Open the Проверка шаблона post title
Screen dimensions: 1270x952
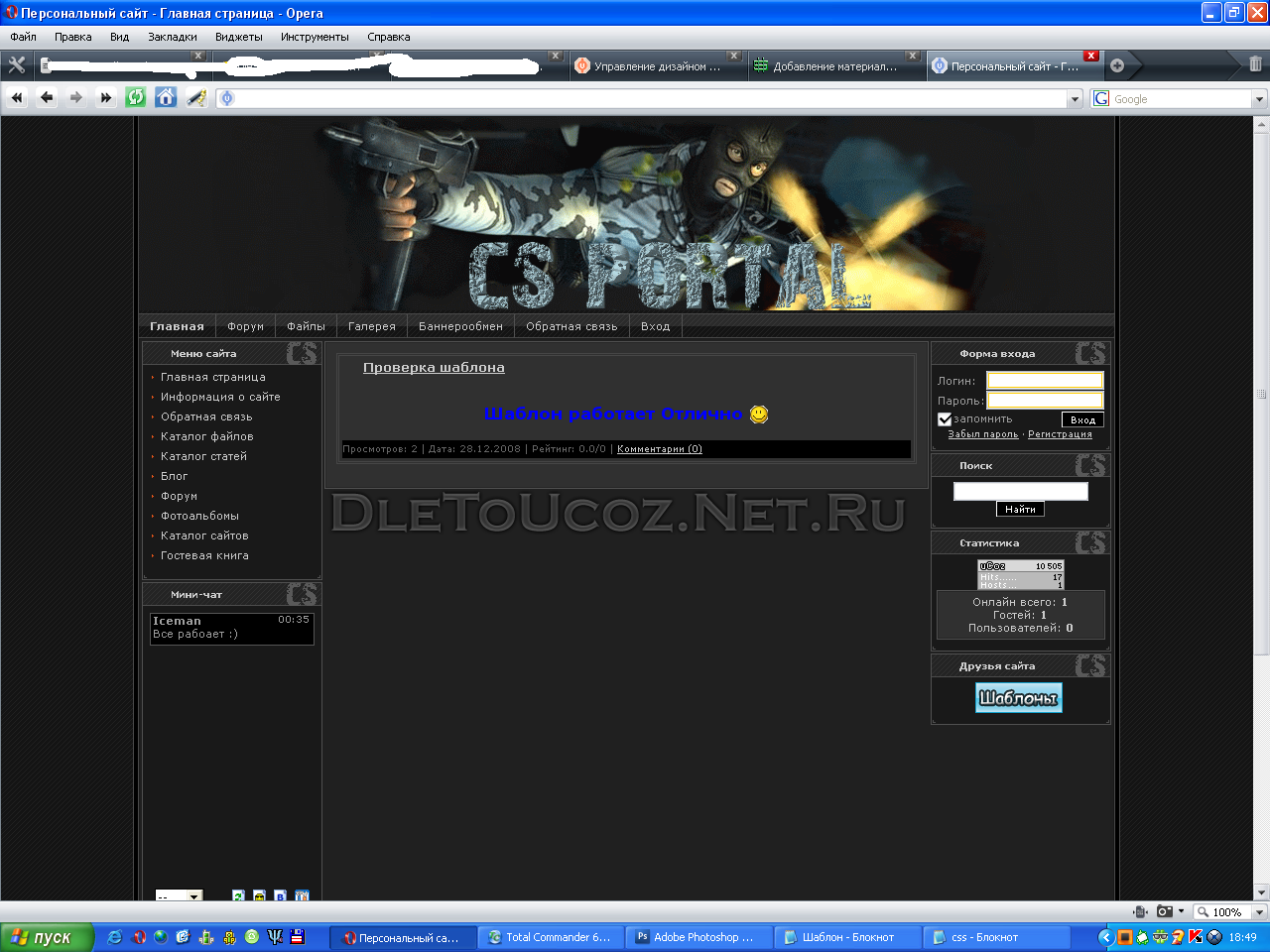434,368
